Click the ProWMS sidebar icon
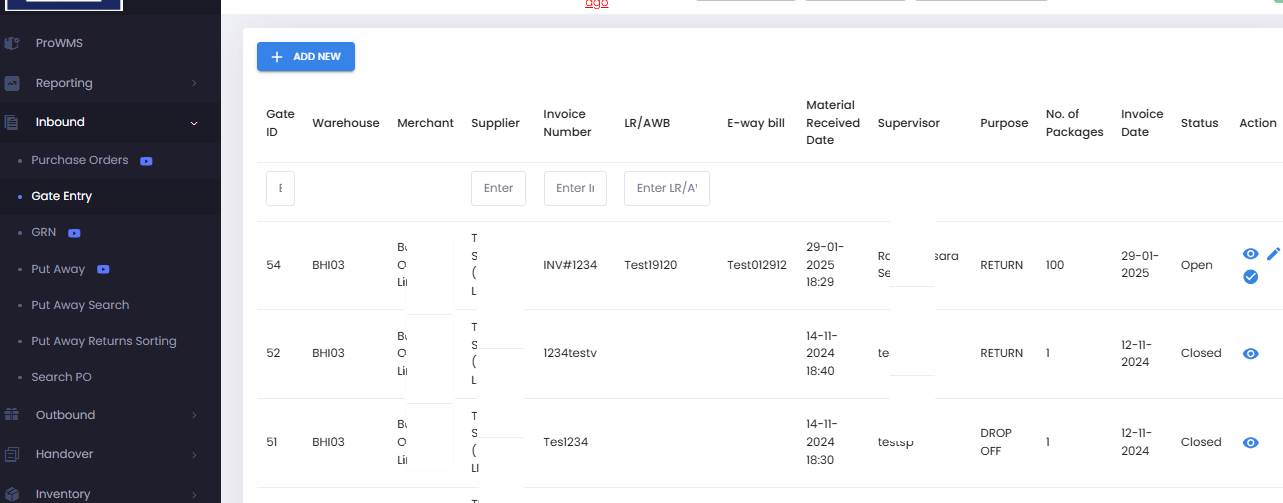Image resolution: width=1283 pixels, height=503 pixels. pyautogui.click(x=12, y=44)
